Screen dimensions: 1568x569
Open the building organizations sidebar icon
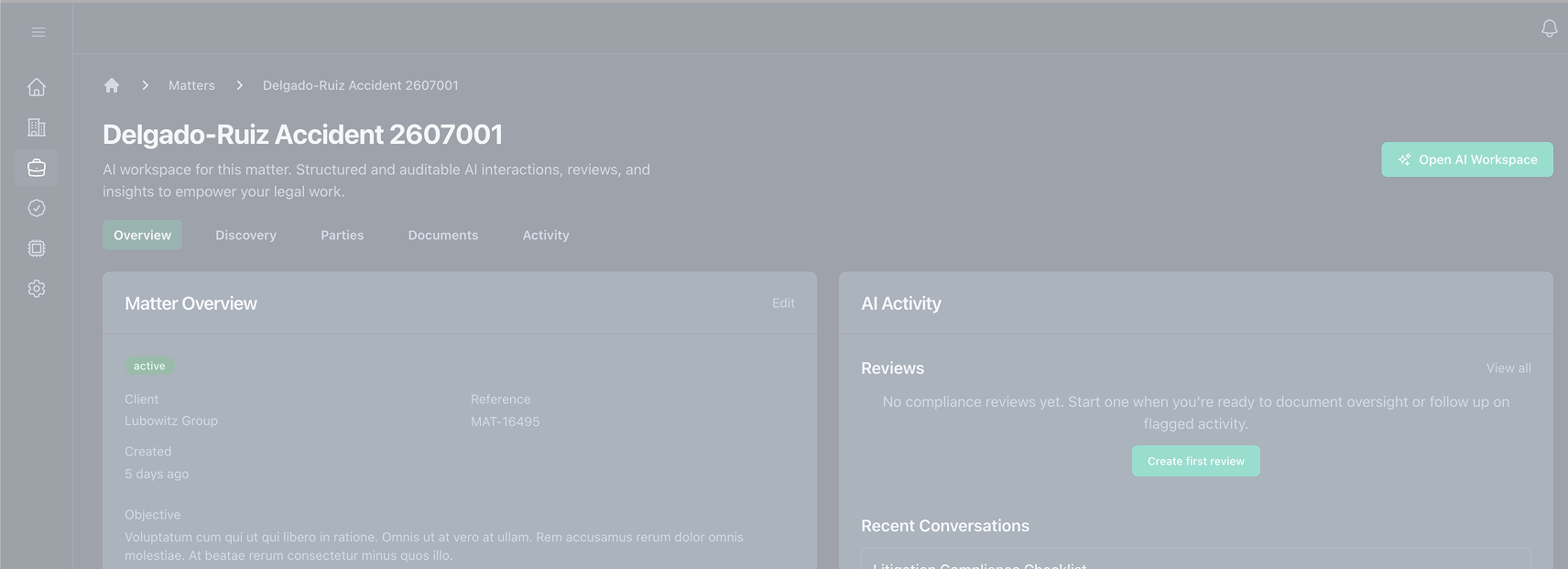[37, 127]
